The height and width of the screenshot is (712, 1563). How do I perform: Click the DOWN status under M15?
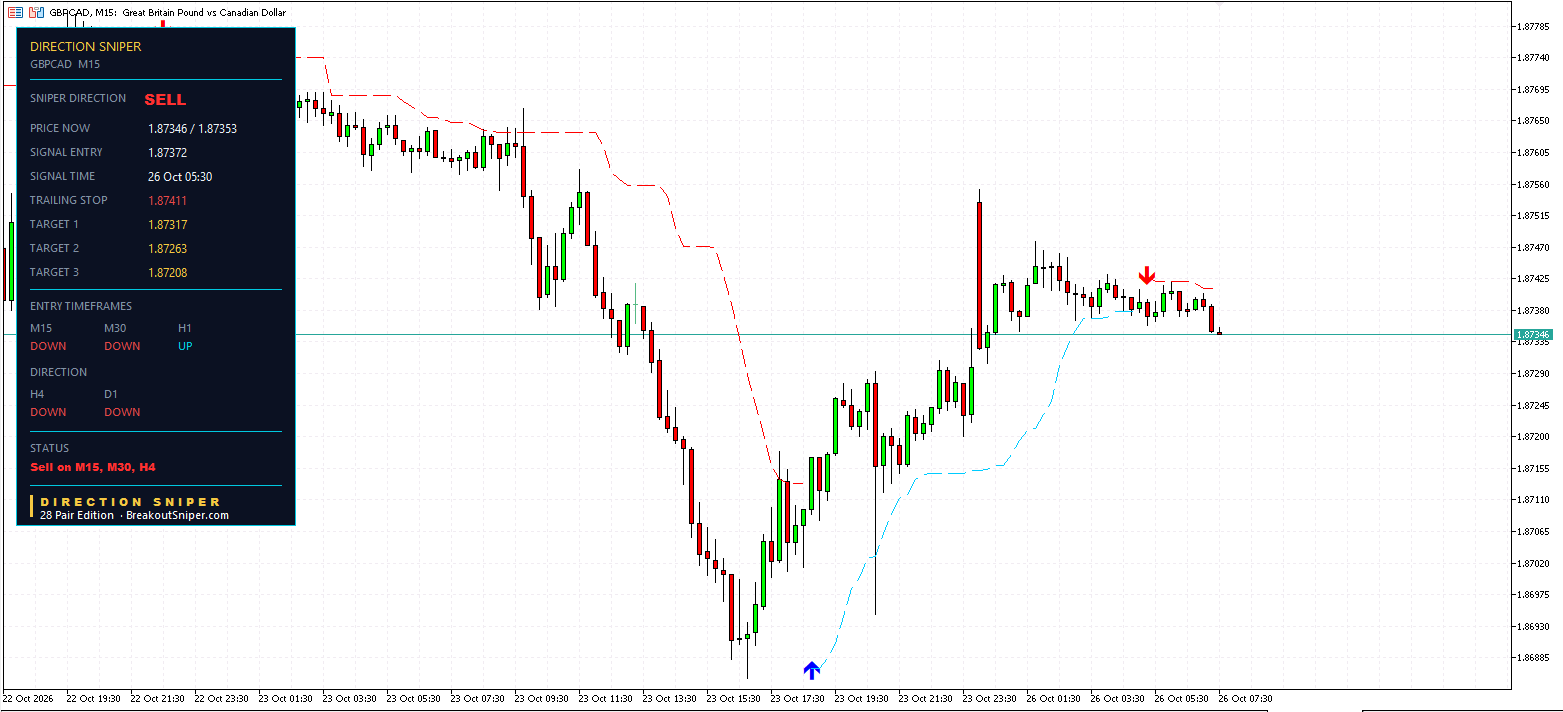point(48,346)
